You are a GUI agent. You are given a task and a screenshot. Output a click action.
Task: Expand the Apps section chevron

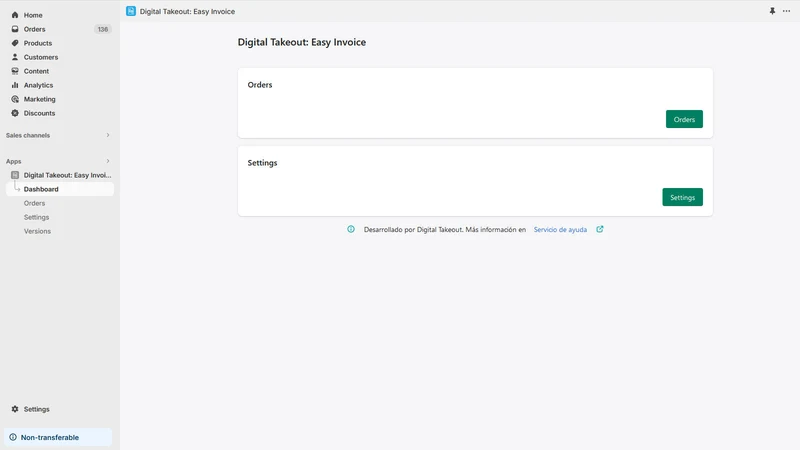point(108,161)
